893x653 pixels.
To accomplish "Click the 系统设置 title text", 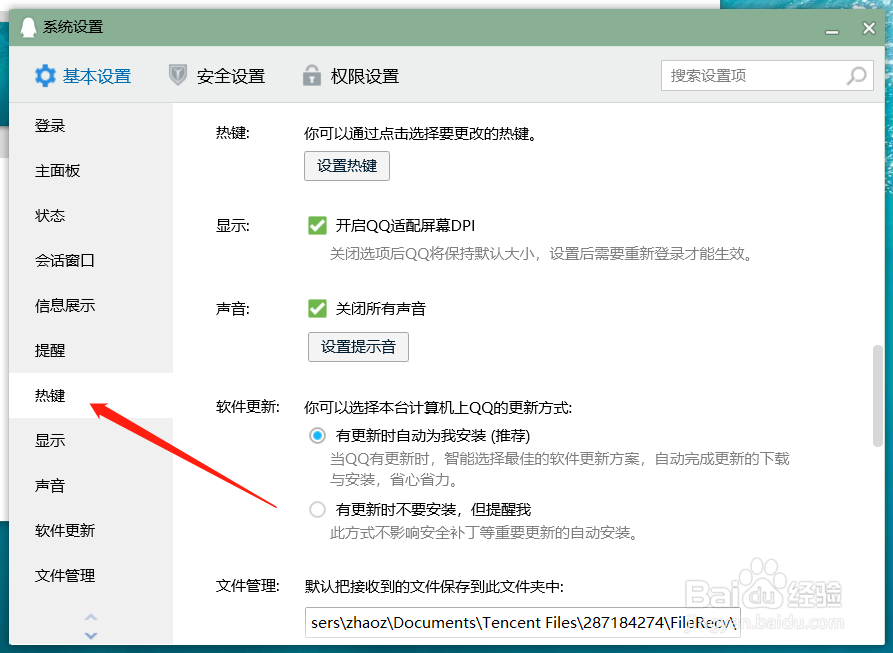I will pyautogui.click(x=73, y=27).
